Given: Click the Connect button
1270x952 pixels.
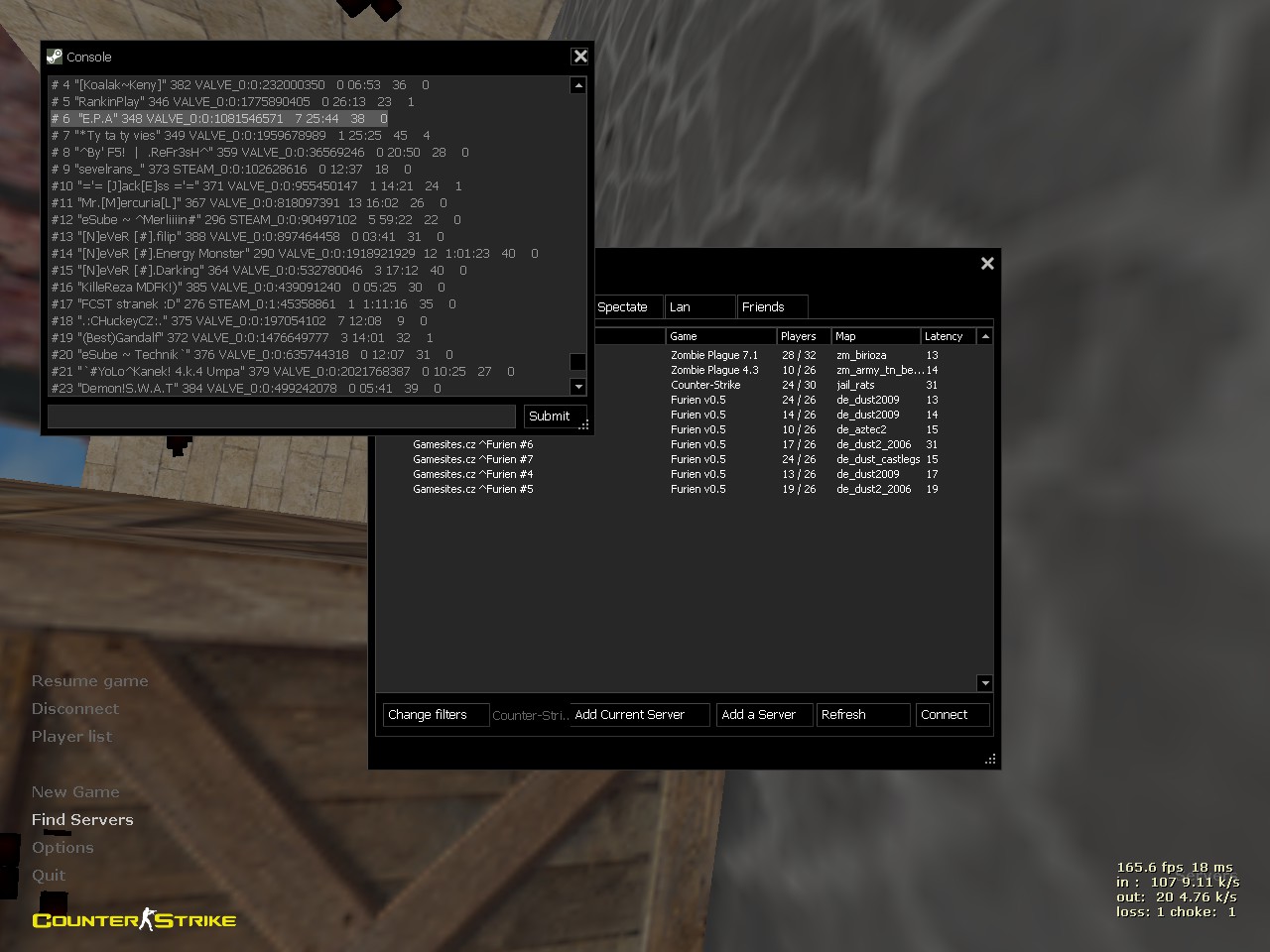Looking at the screenshot, I should [x=952, y=715].
